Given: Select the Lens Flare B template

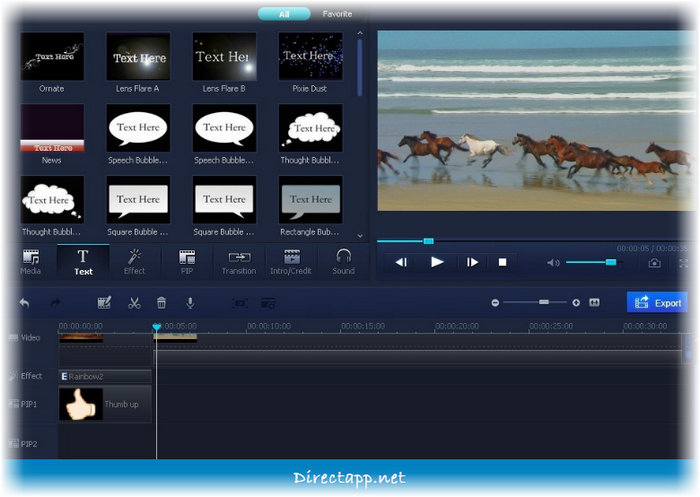Looking at the screenshot, I should tap(224, 56).
